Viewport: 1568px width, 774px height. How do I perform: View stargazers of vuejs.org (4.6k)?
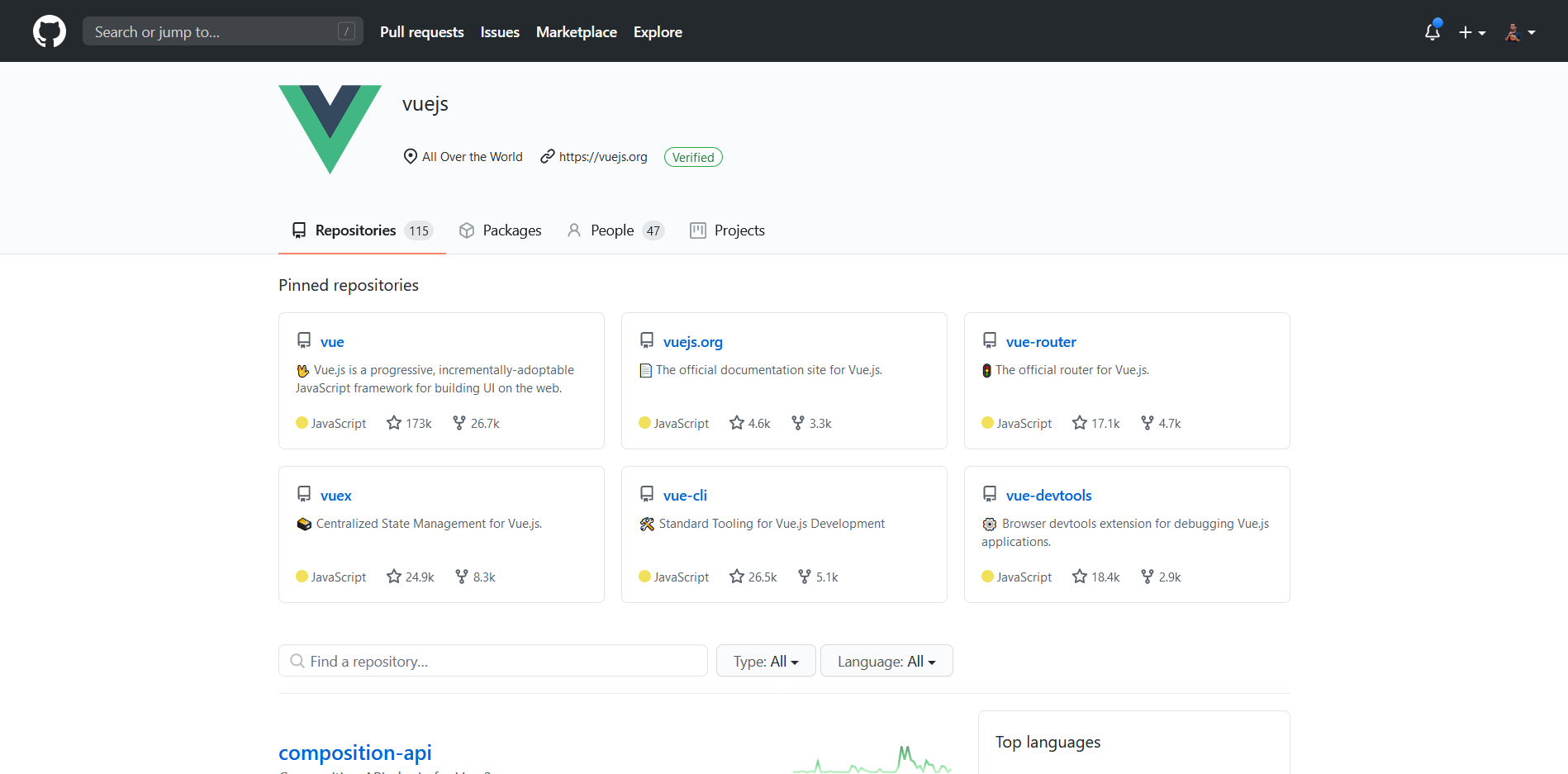[749, 423]
